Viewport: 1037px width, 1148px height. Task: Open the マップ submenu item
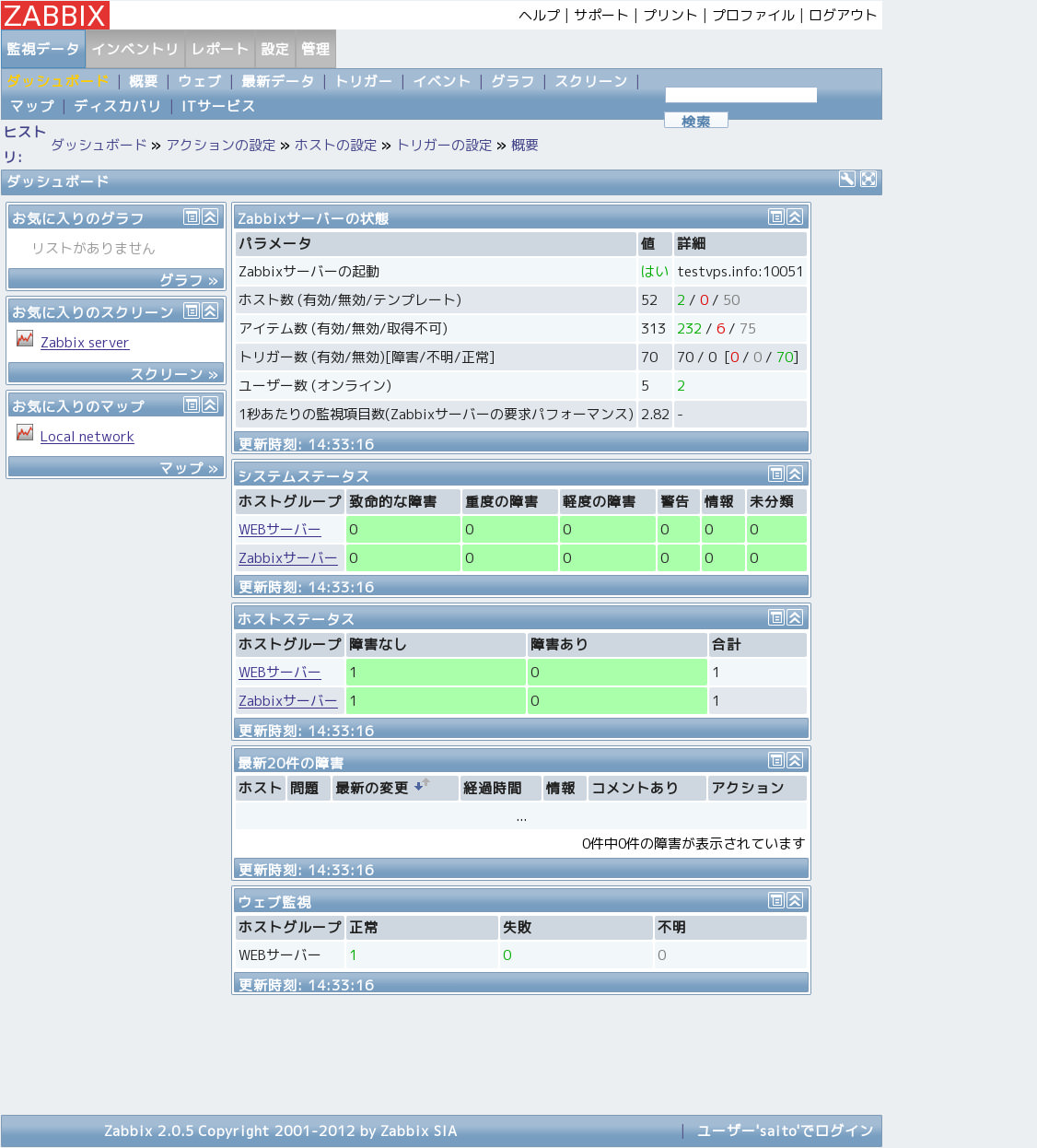coord(32,106)
